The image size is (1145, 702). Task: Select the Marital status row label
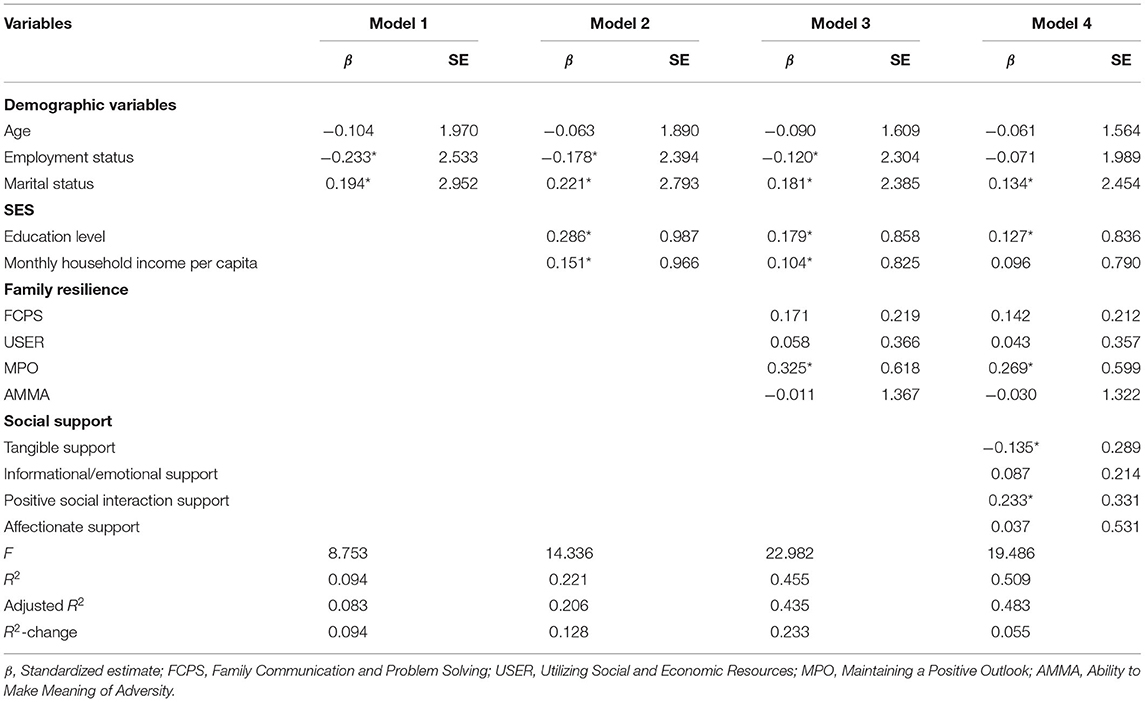tap(49, 183)
